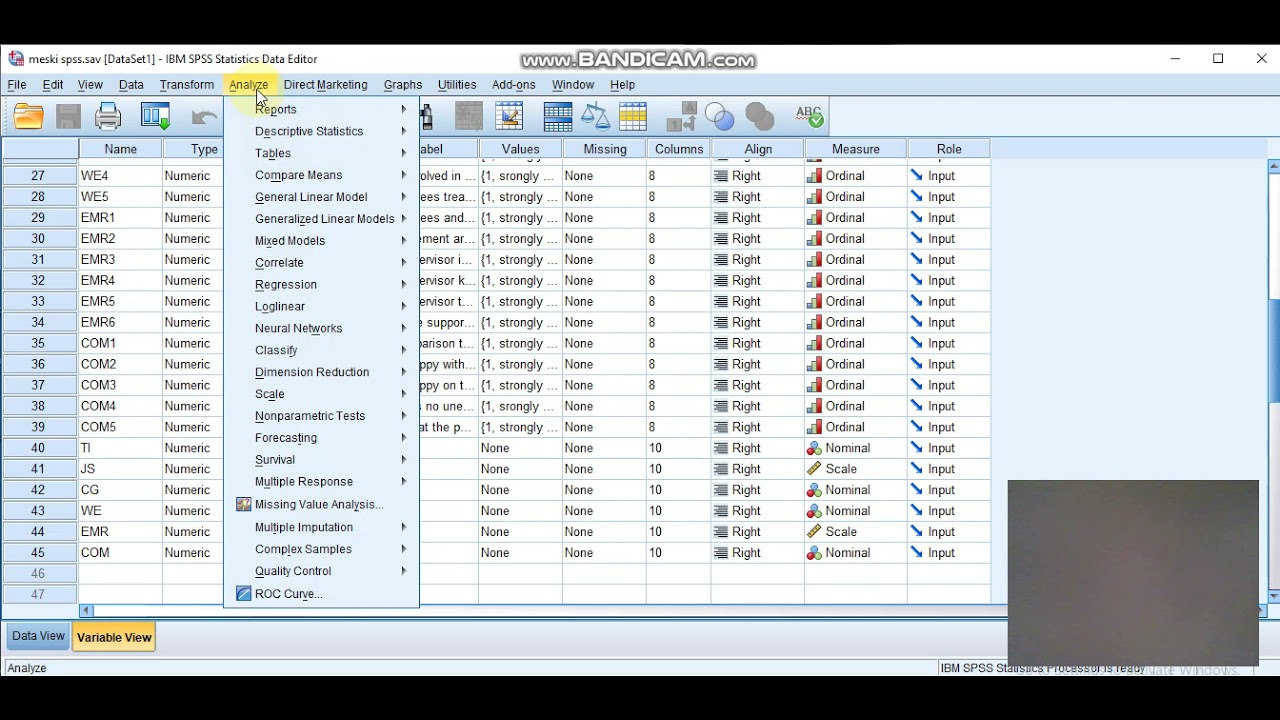Select ROC Curve menu entry
This screenshot has width=1280, height=720.
(x=321, y=594)
